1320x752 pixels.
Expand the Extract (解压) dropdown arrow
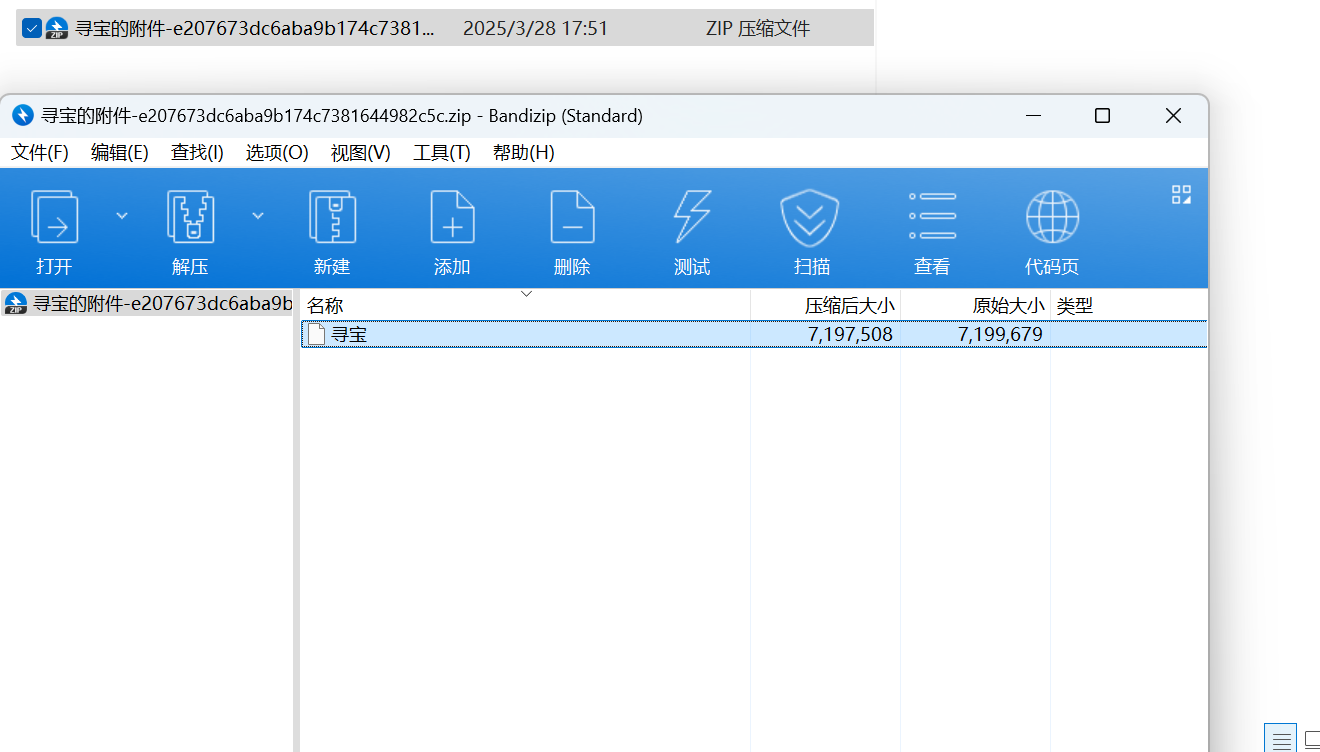tap(258, 215)
